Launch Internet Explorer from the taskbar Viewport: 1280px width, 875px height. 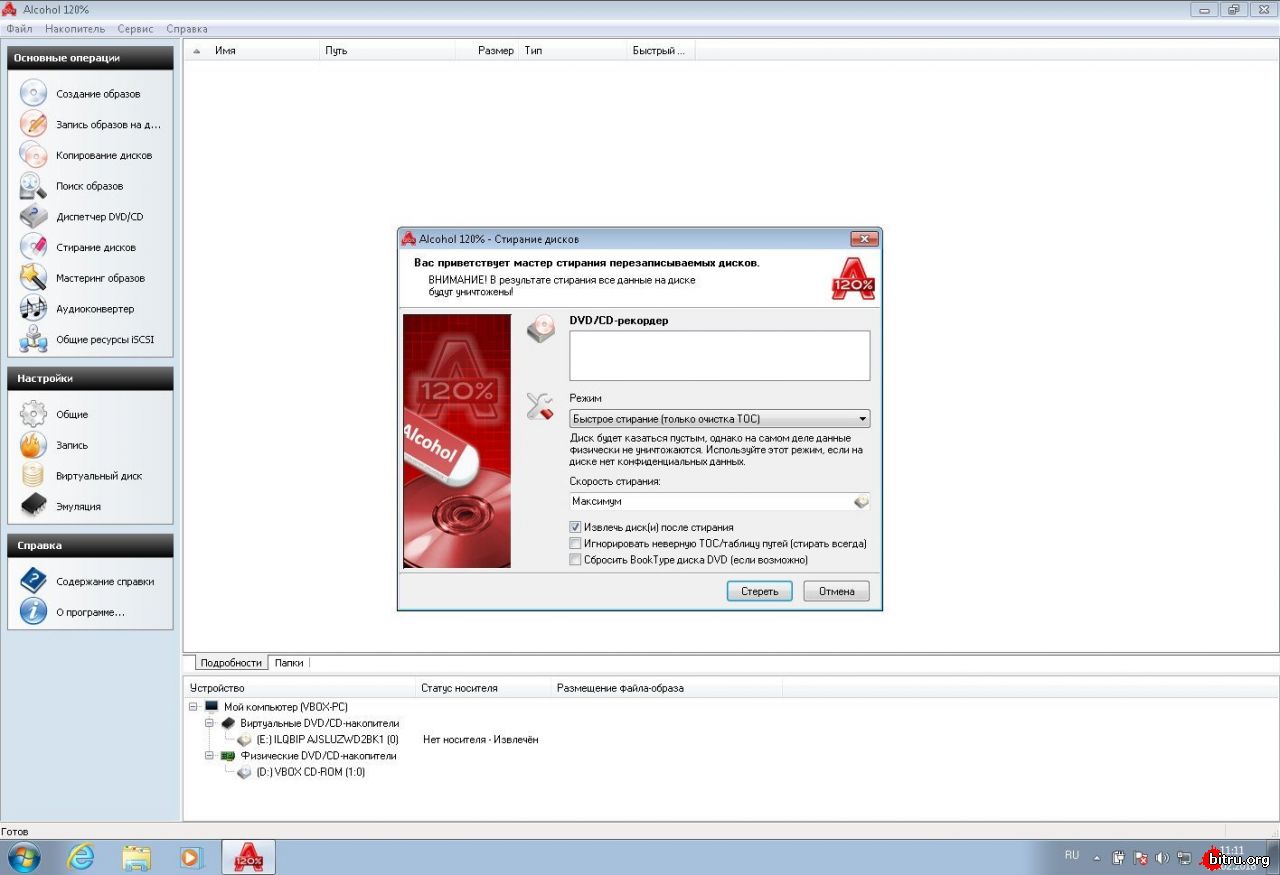pos(81,857)
